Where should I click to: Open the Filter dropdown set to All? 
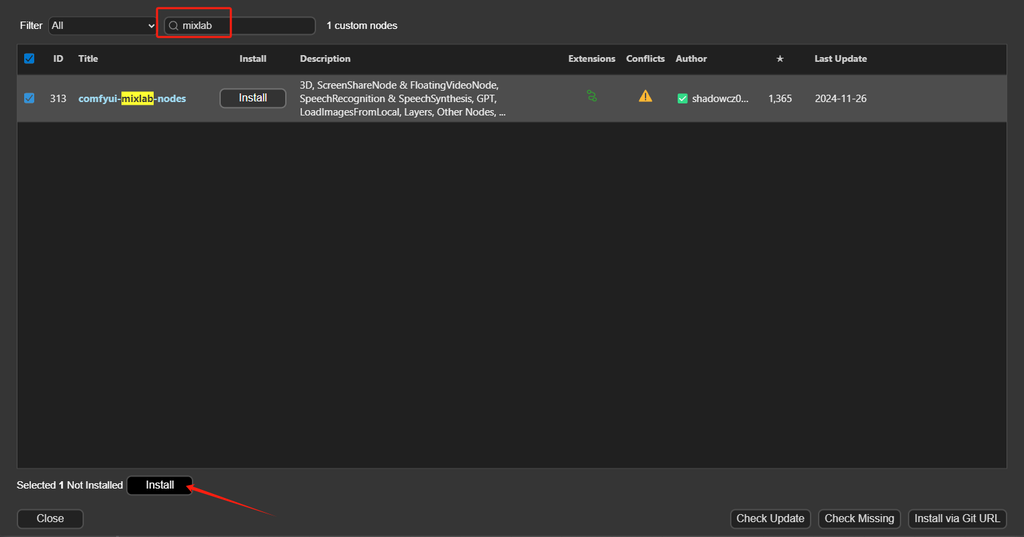coord(102,25)
